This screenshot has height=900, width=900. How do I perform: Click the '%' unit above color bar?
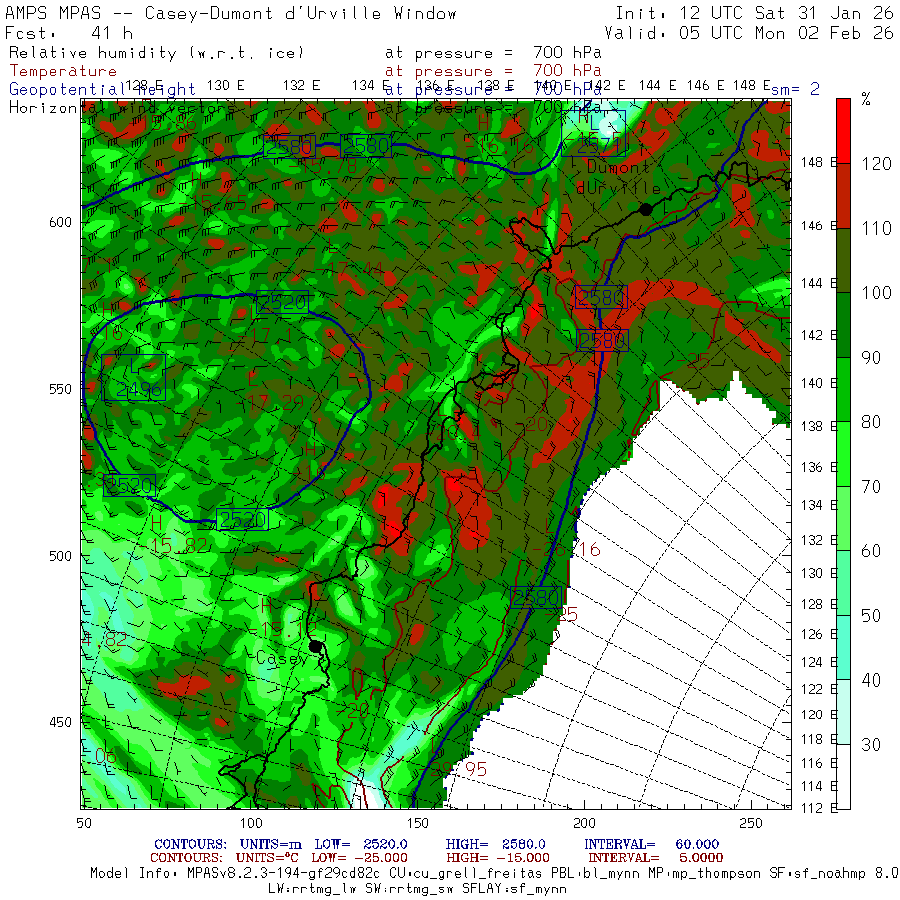click(x=866, y=100)
